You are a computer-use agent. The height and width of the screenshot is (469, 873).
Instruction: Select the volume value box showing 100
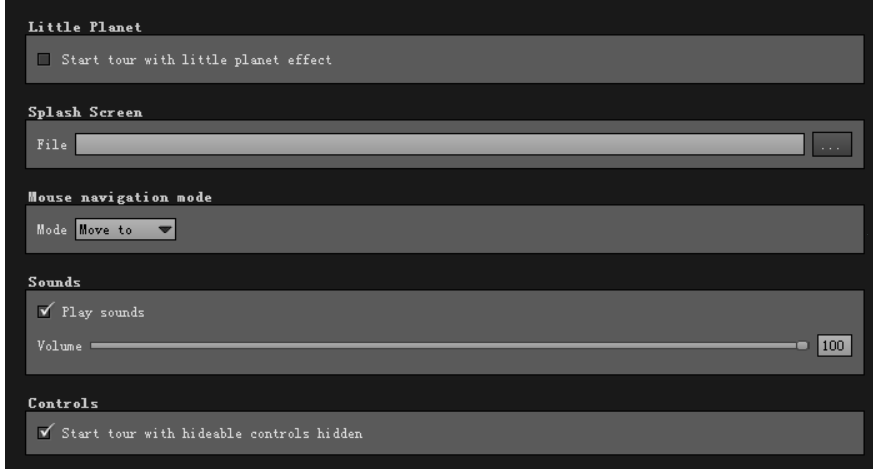834,346
